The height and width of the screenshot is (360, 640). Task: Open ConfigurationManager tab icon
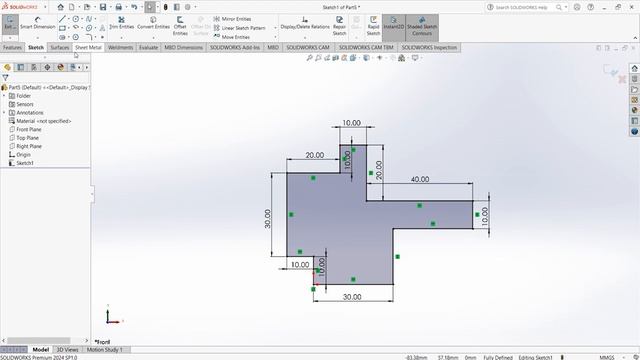(34, 67)
